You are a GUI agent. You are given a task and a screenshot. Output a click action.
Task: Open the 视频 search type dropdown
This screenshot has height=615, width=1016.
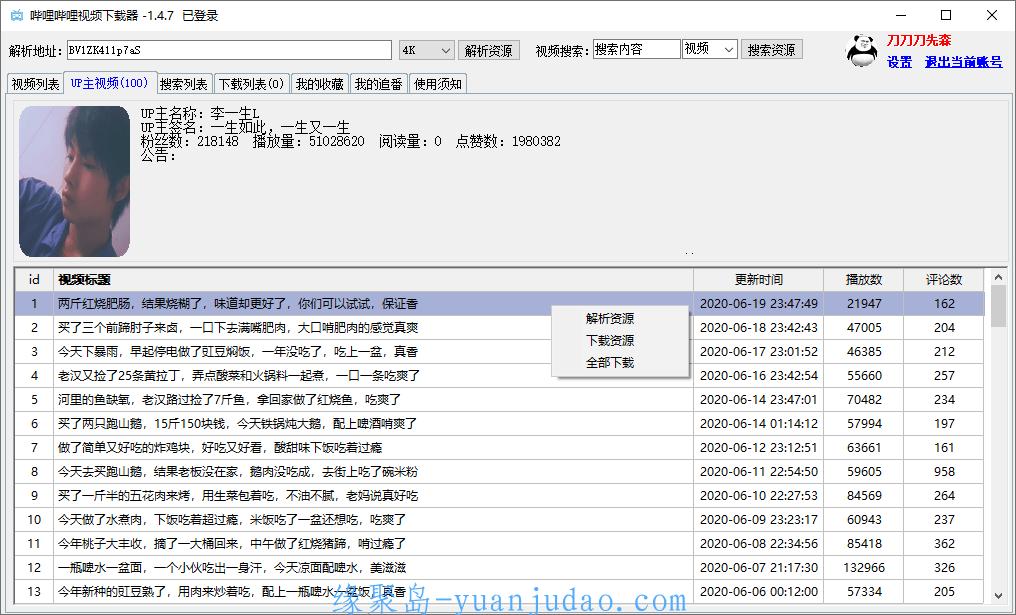(x=710, y=49)
